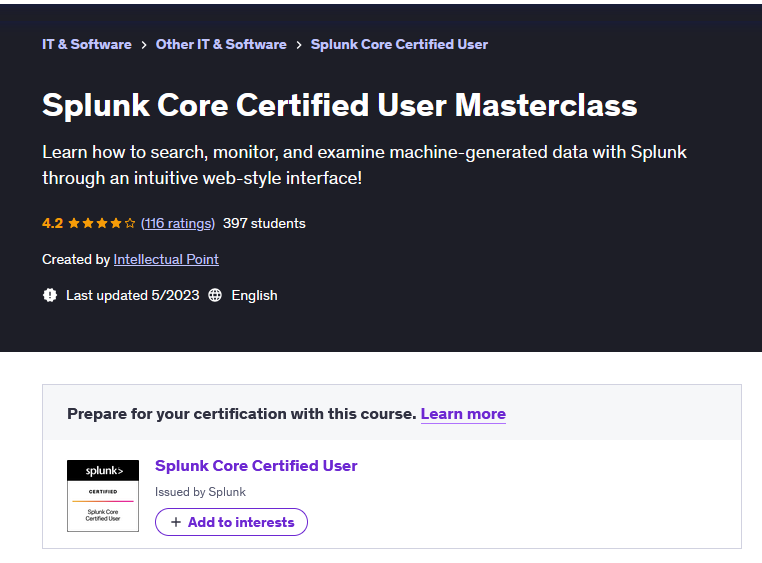
Task: Click the 4.2 rating score
Action: [52, 224]
